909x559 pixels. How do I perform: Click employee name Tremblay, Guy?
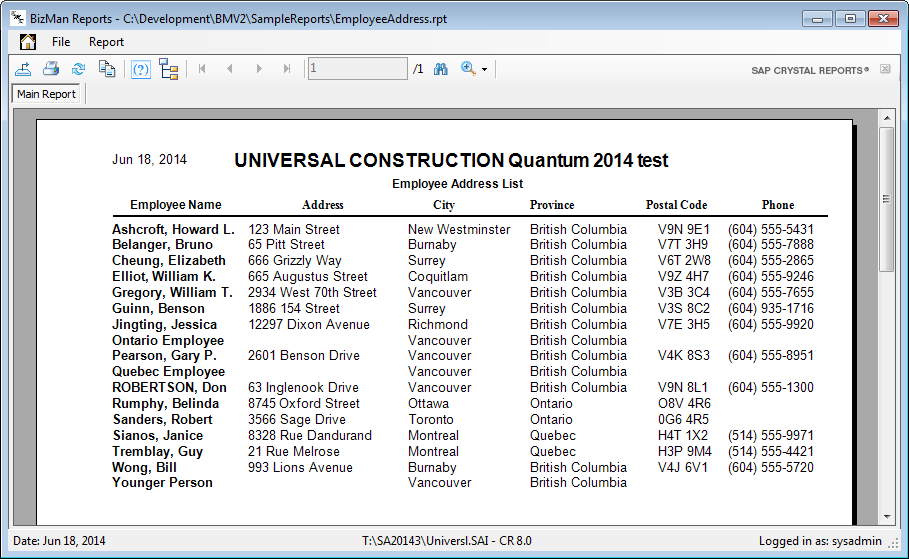point(158,451)
